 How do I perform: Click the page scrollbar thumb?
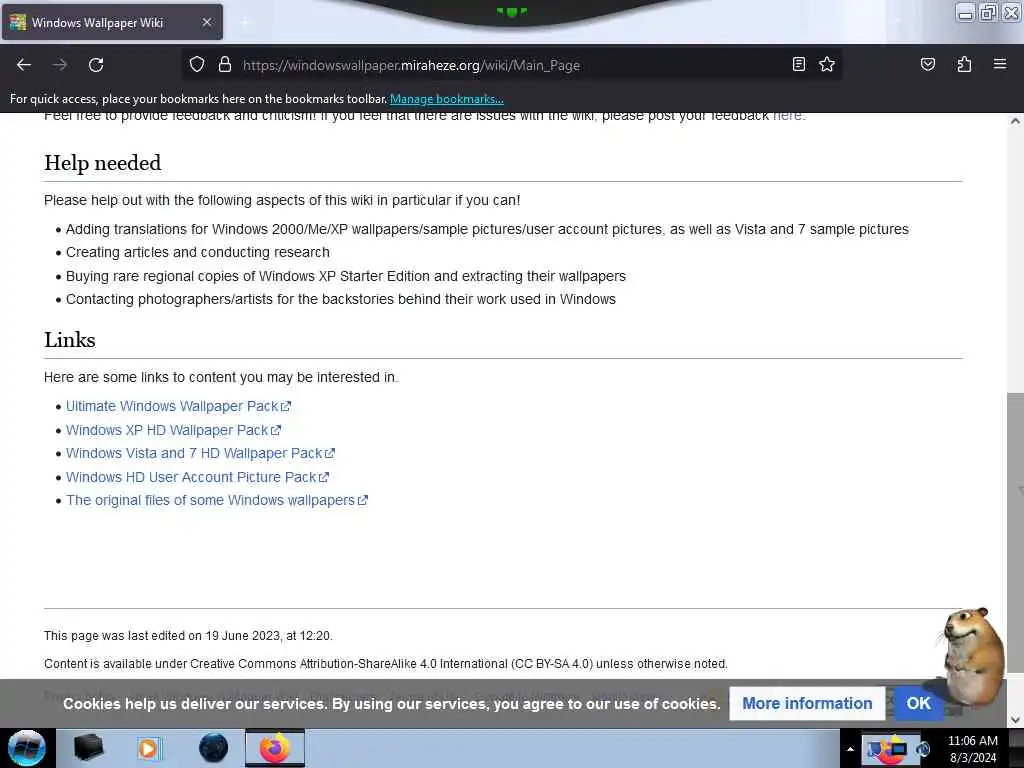[1015, 532]
